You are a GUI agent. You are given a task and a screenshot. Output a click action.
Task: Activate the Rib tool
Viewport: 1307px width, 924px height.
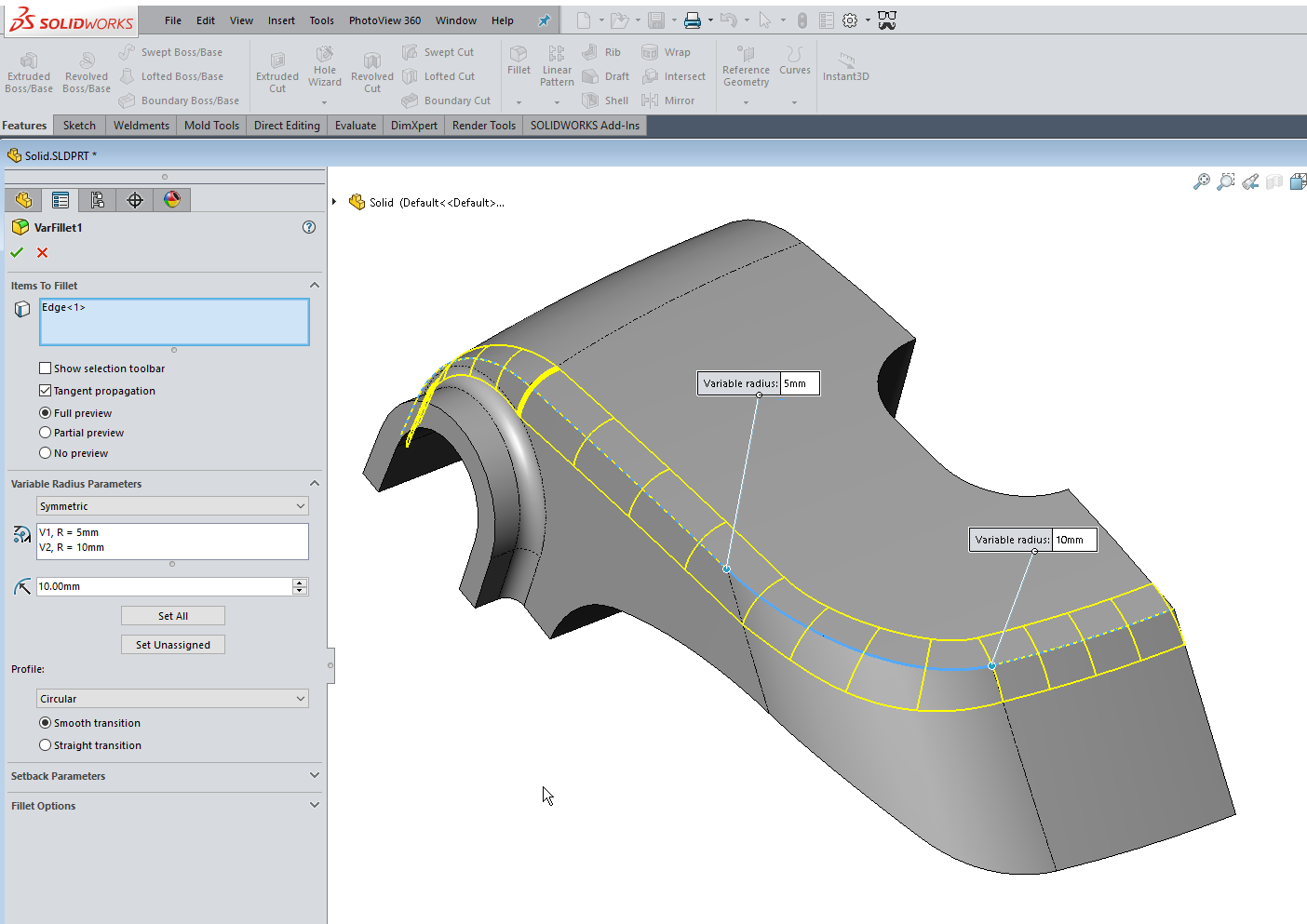(x=601, y=52)
